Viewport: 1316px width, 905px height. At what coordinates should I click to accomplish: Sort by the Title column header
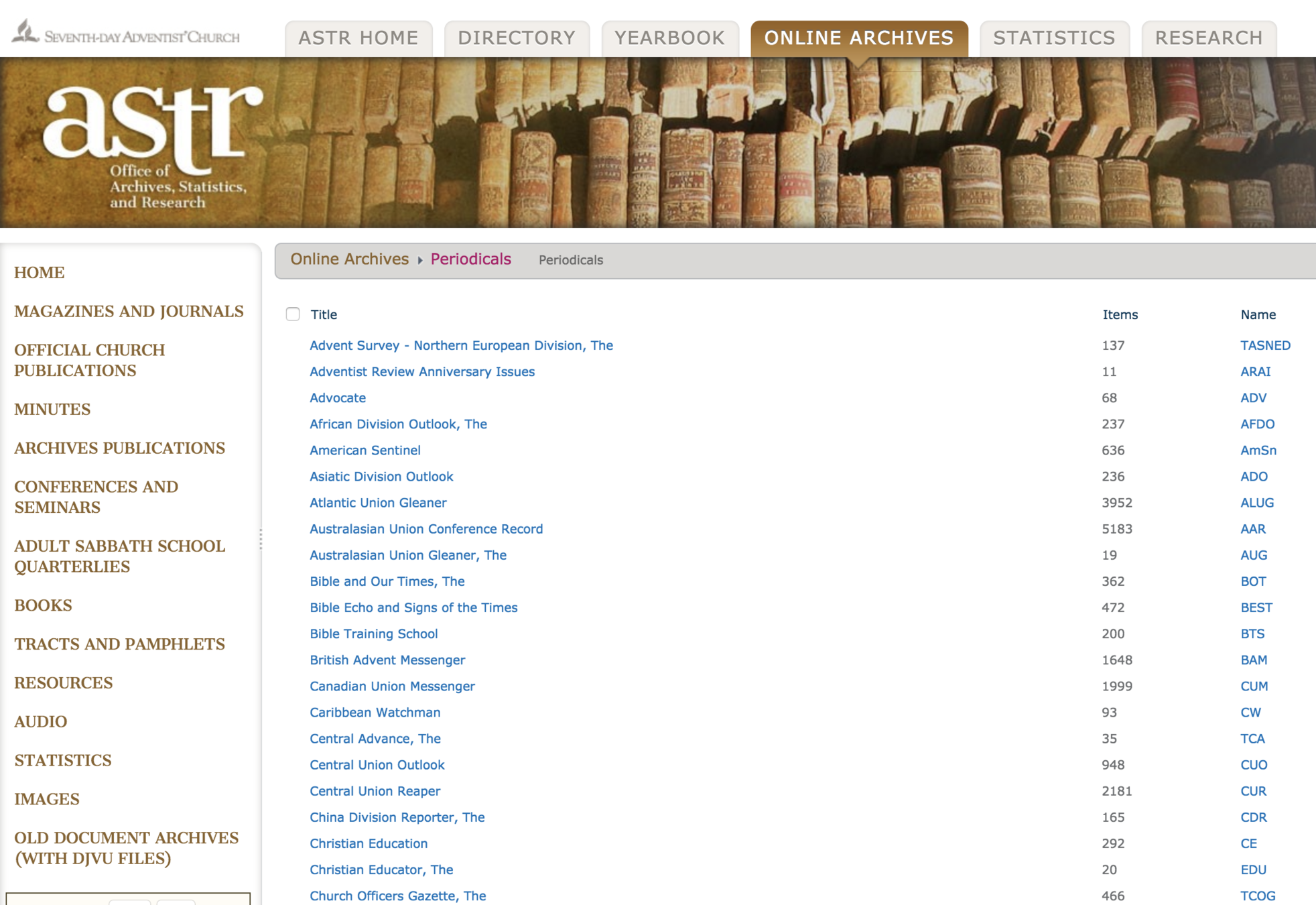click(324, 314)
